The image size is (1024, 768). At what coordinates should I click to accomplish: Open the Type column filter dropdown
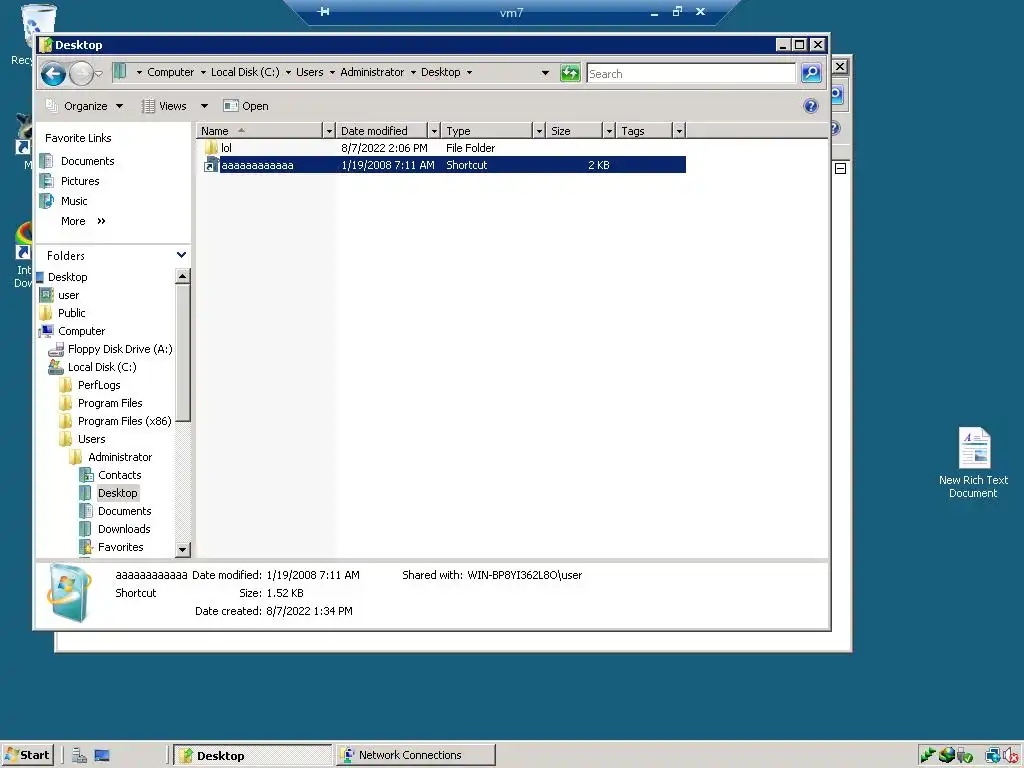pyautogui.click(x=539, y=131)
